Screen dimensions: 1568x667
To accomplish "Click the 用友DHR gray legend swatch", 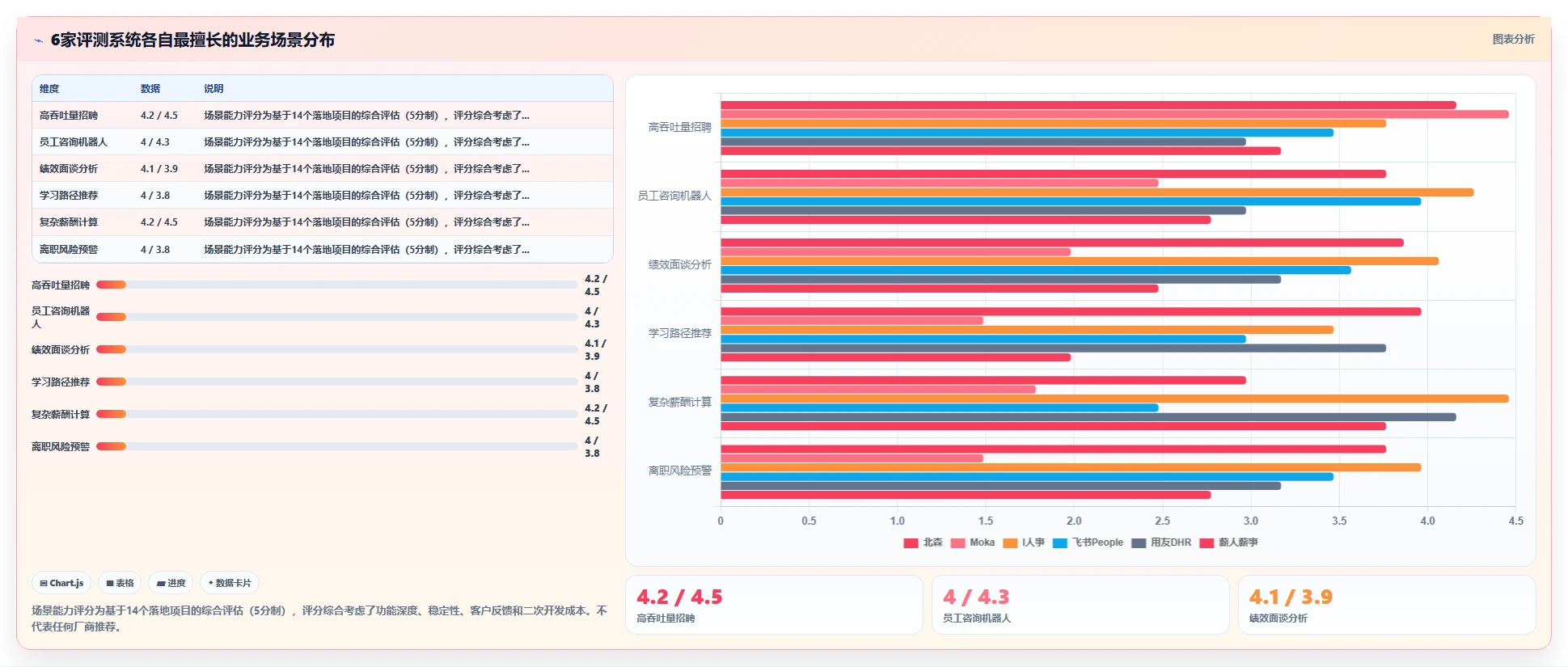I will point(1139,542).
